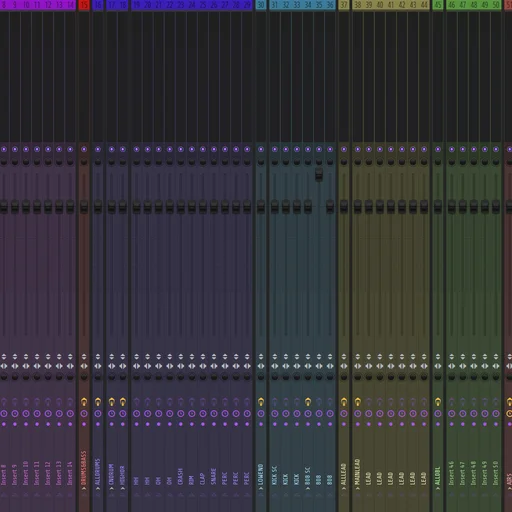Click the volume fader on MAINLEAD track

(x=358, y=206)
